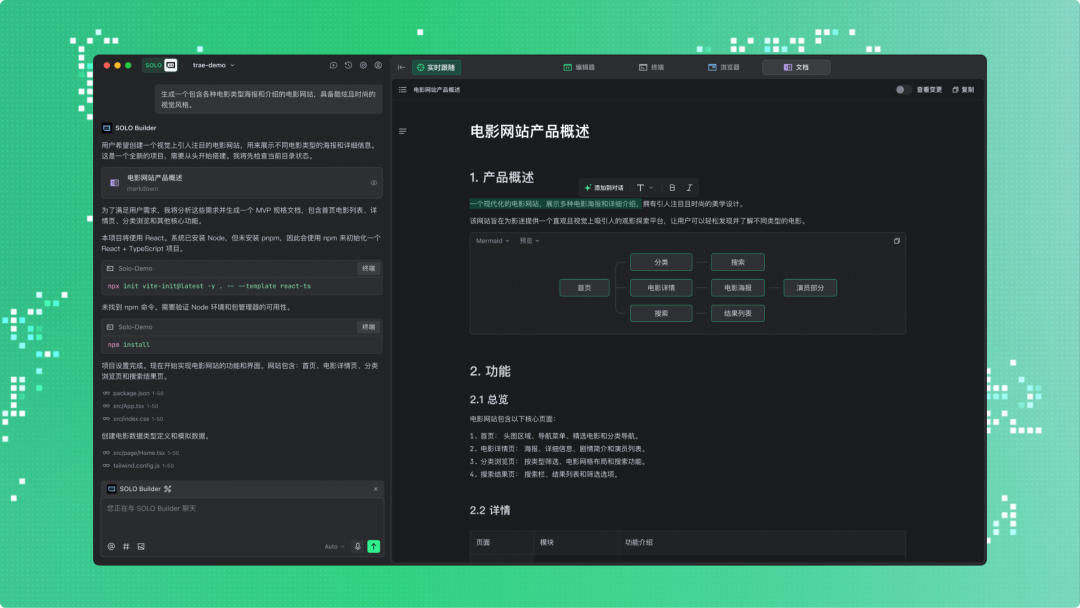Image resolution: width=1080 pixels, height=608 pixels.
Task: Open the tailwind.config.js file reference
Action: pyautogui.click(x=138, y=465)
